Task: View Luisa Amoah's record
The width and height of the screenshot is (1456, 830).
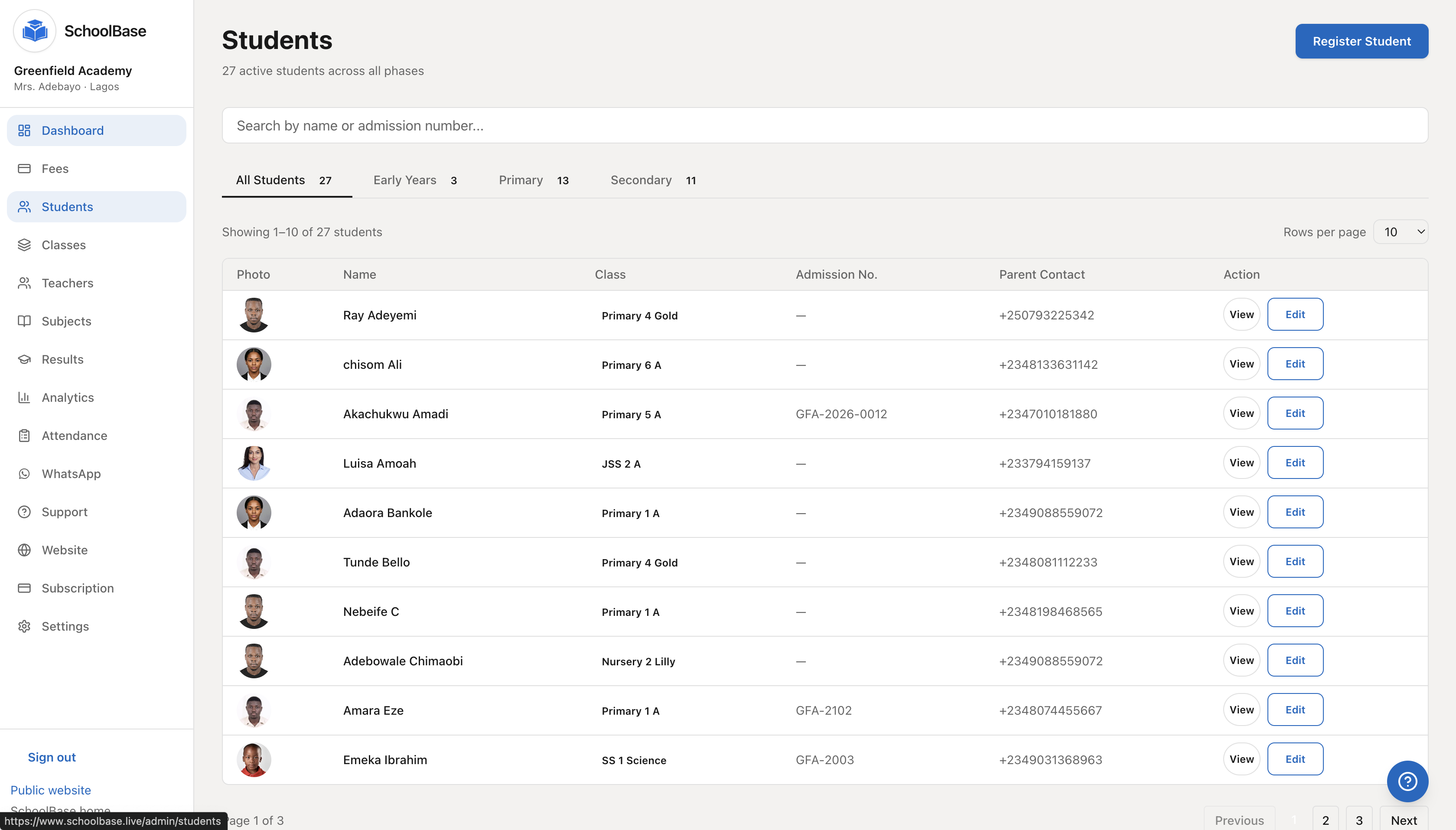Action: [x=1241, y=463]
